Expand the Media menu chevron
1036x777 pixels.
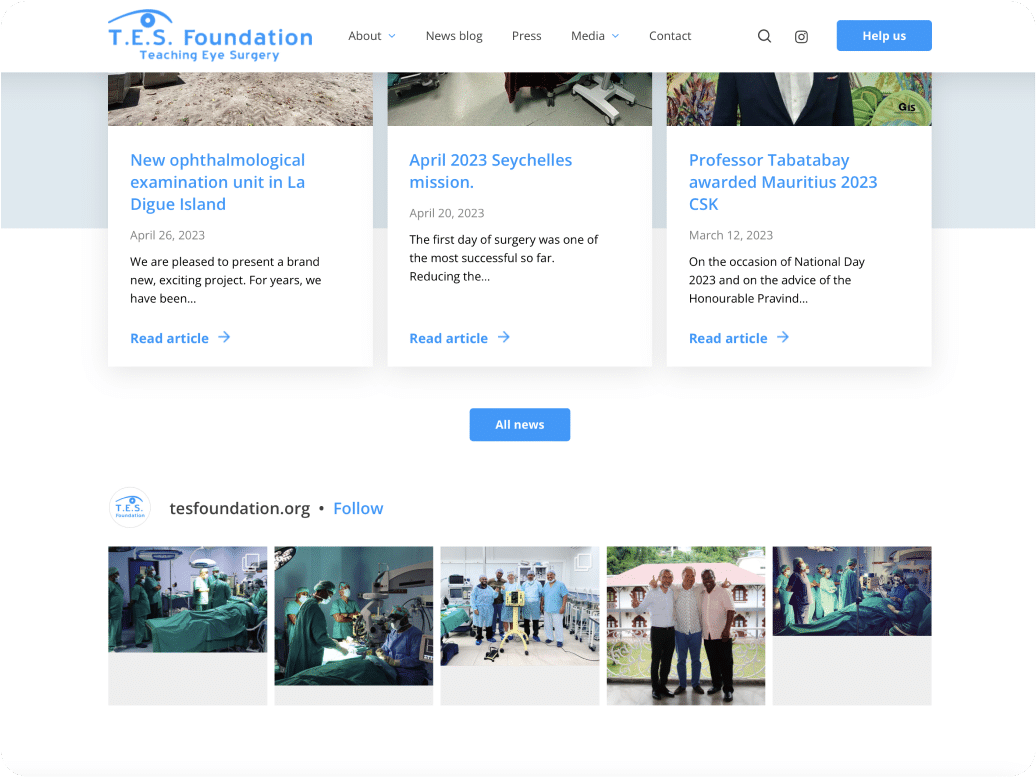coord(615,36)
